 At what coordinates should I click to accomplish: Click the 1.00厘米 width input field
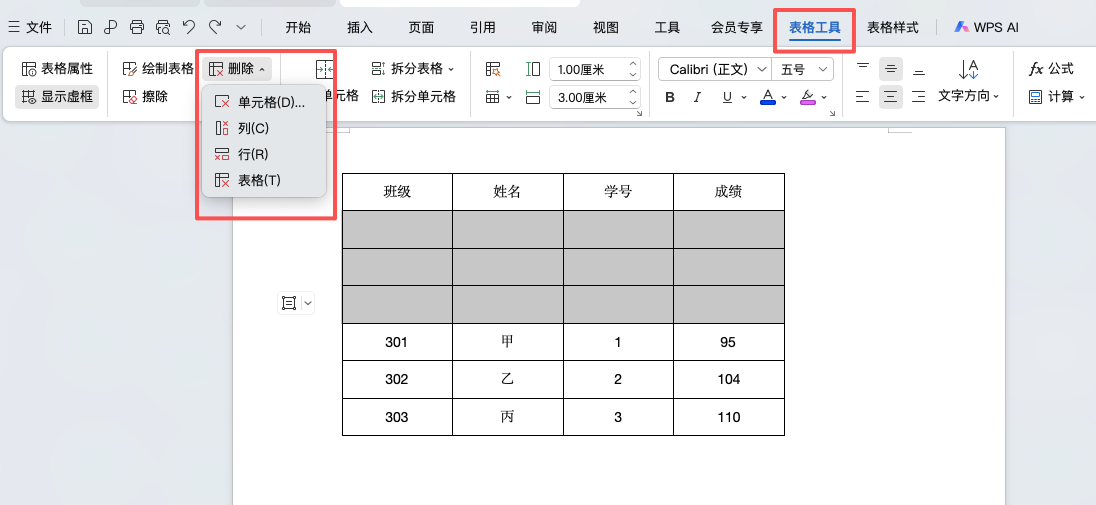(588, 69)
